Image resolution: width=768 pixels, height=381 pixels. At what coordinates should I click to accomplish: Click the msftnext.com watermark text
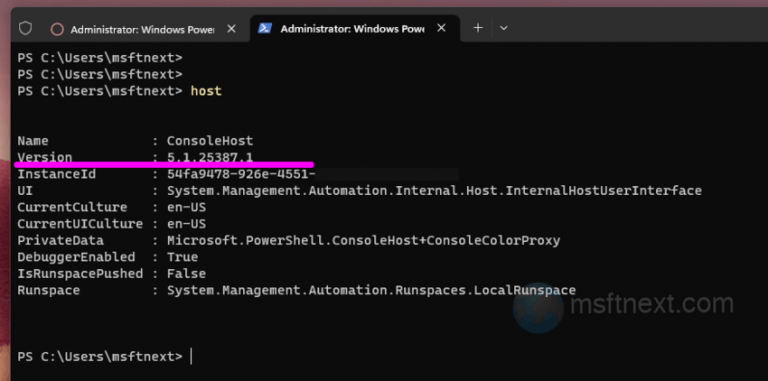tap(651, 304)
